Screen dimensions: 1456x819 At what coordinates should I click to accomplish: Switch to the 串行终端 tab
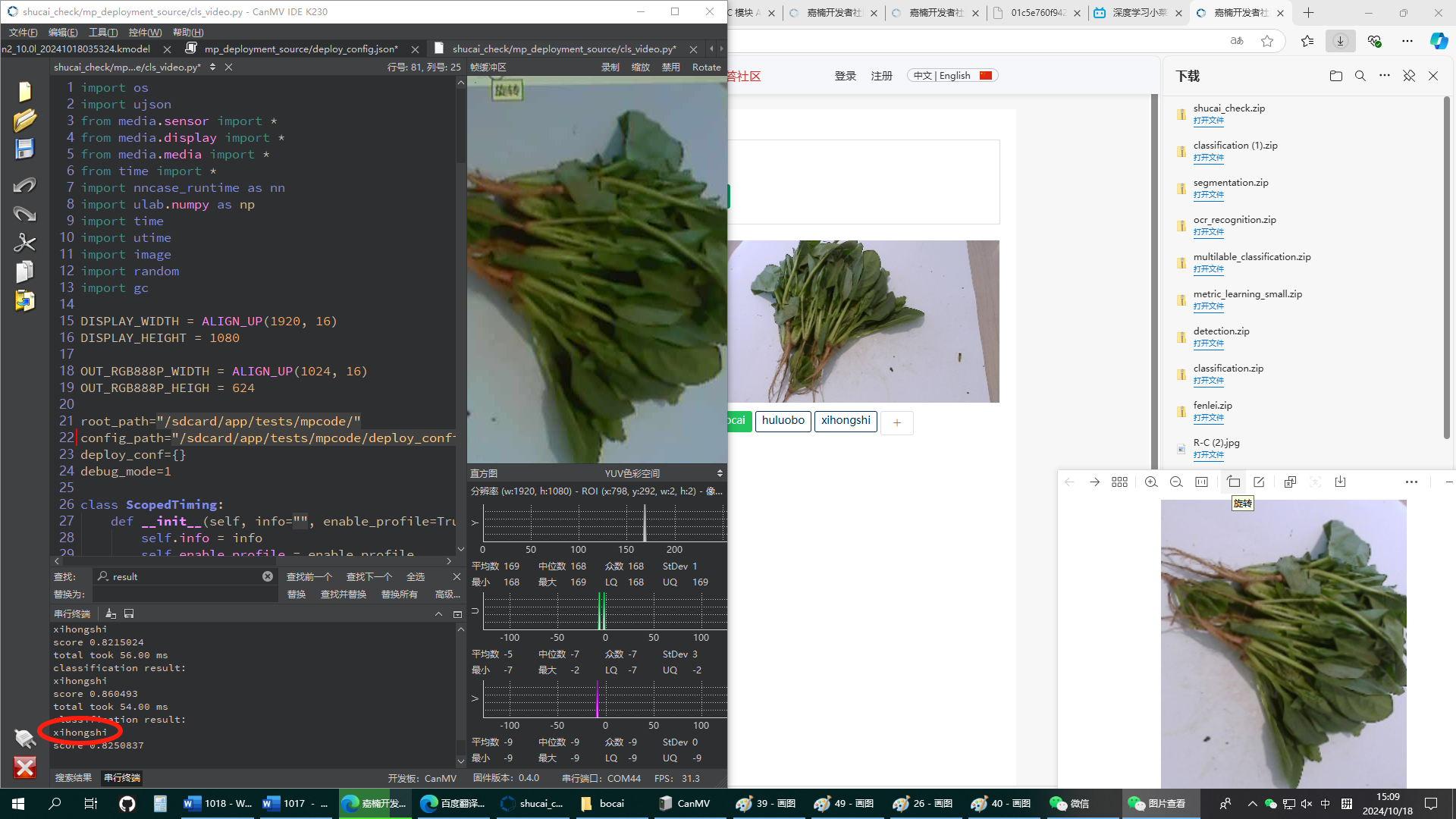click(124, 778)
